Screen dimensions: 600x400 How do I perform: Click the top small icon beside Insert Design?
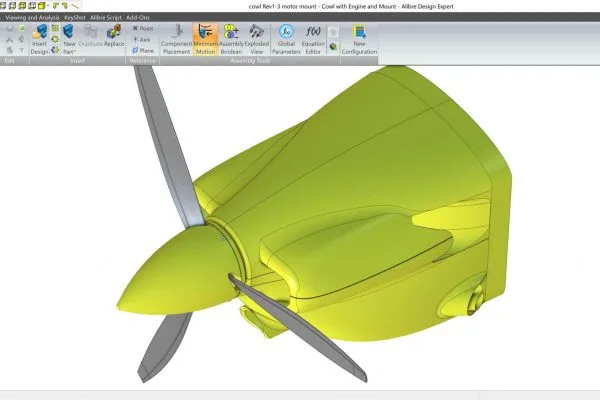(55, 28)
